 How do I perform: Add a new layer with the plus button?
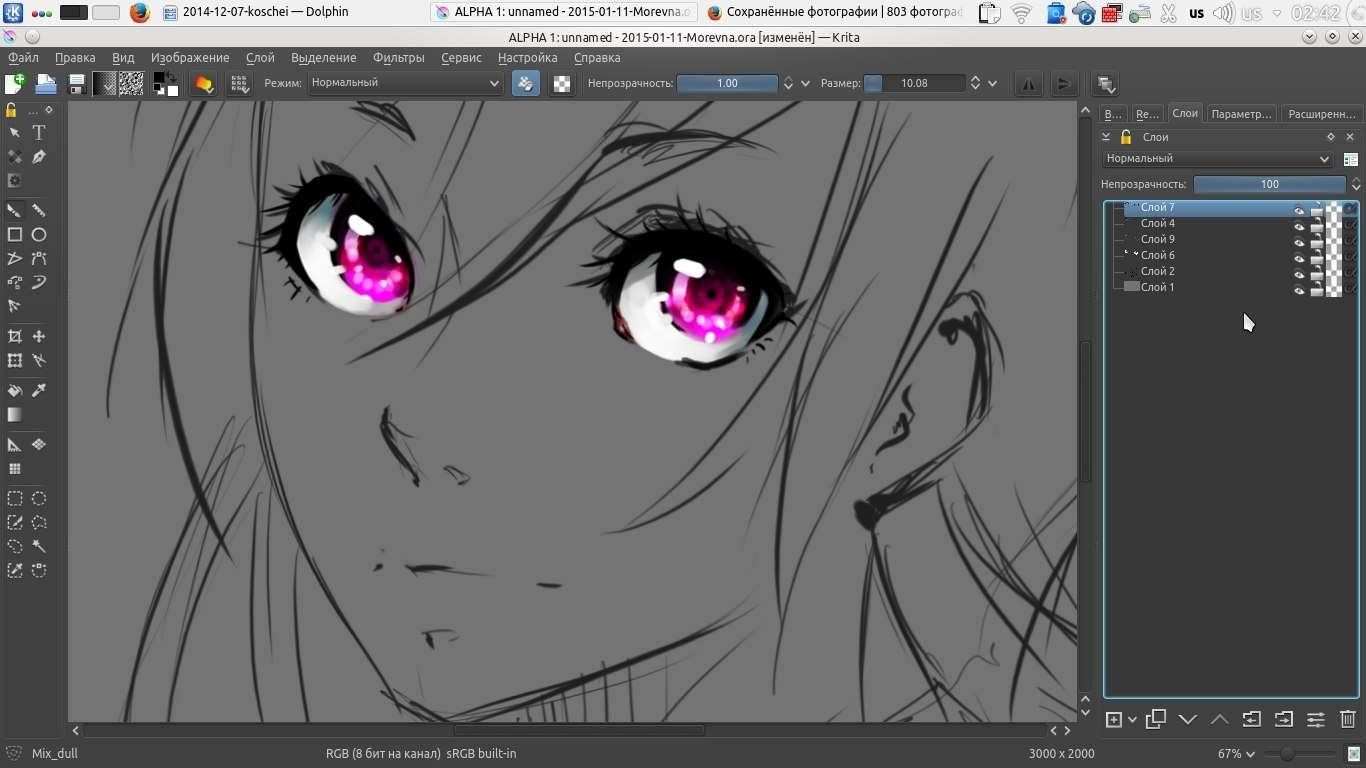point(1113,720)
